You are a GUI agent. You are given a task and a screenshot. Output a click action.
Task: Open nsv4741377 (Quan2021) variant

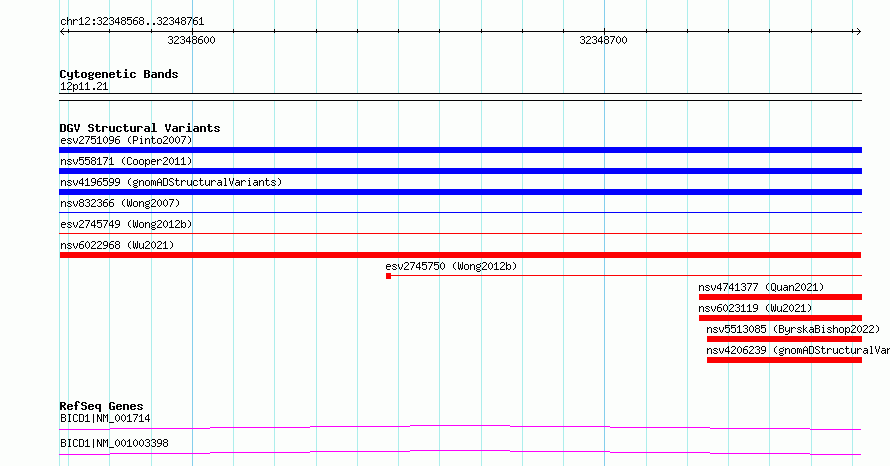pyautogui.click(x=761, y=287)
